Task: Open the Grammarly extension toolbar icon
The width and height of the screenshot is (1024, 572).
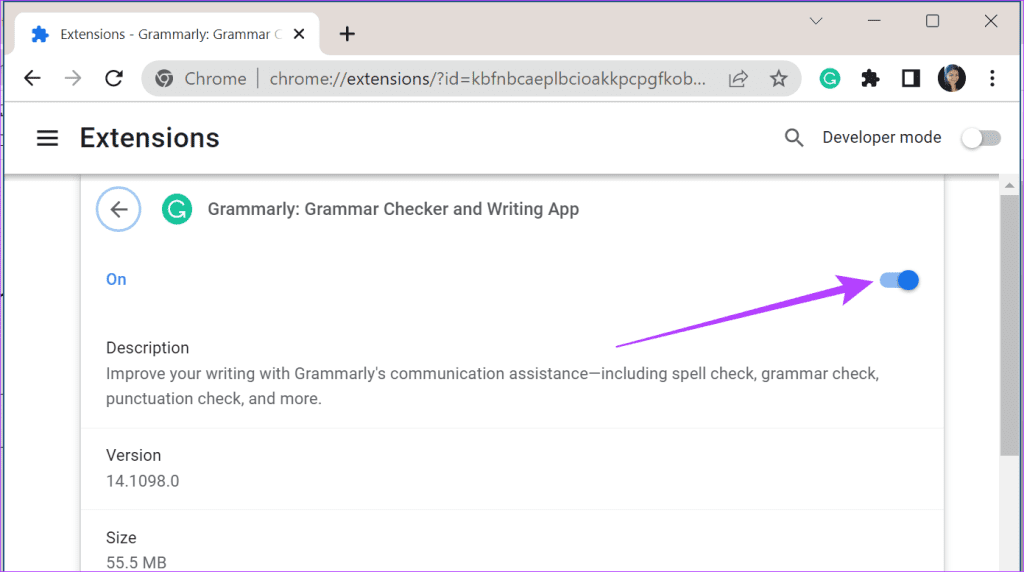Action: tap(829, 78)
